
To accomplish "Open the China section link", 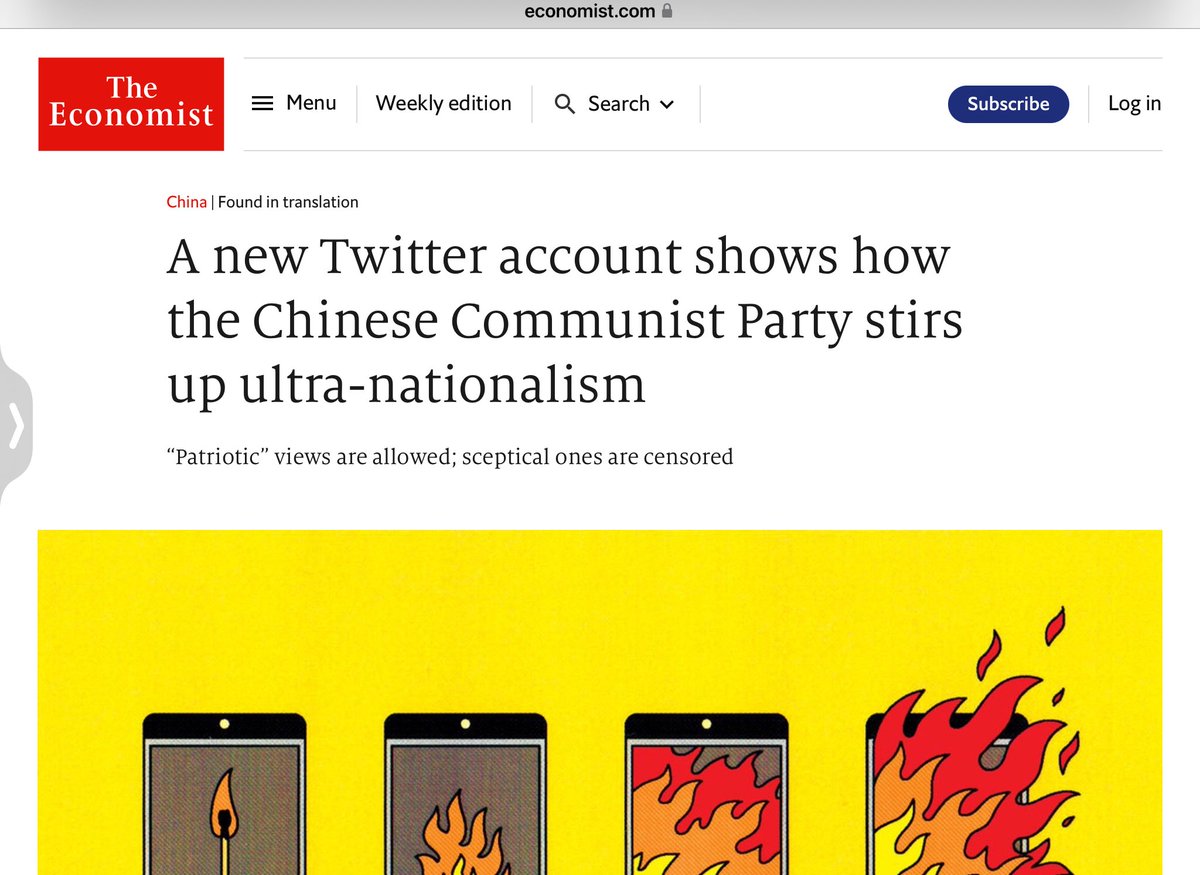I will [186, 202].
